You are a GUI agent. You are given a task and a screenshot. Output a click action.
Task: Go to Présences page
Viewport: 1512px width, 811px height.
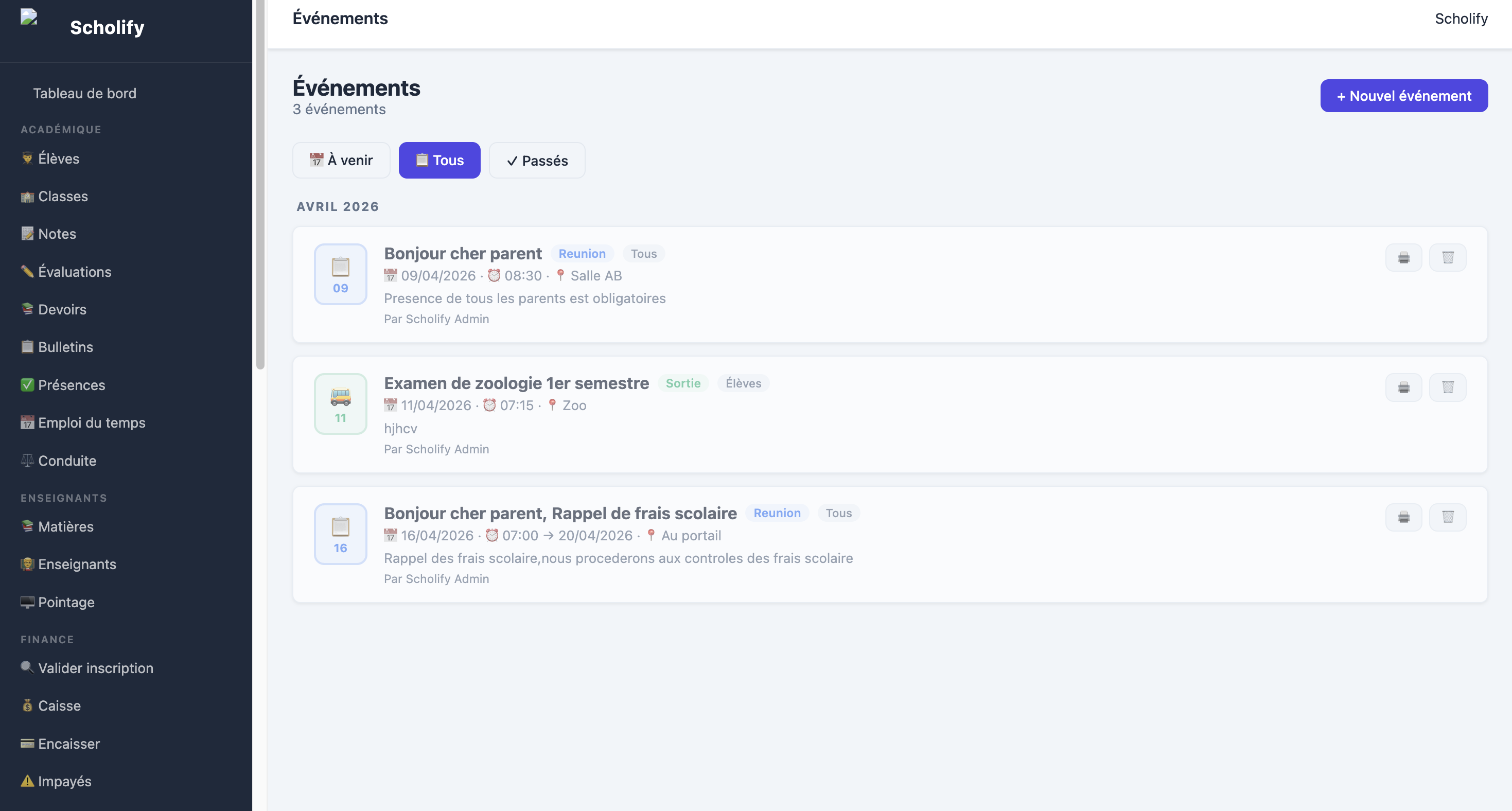[x=72, y=385]
